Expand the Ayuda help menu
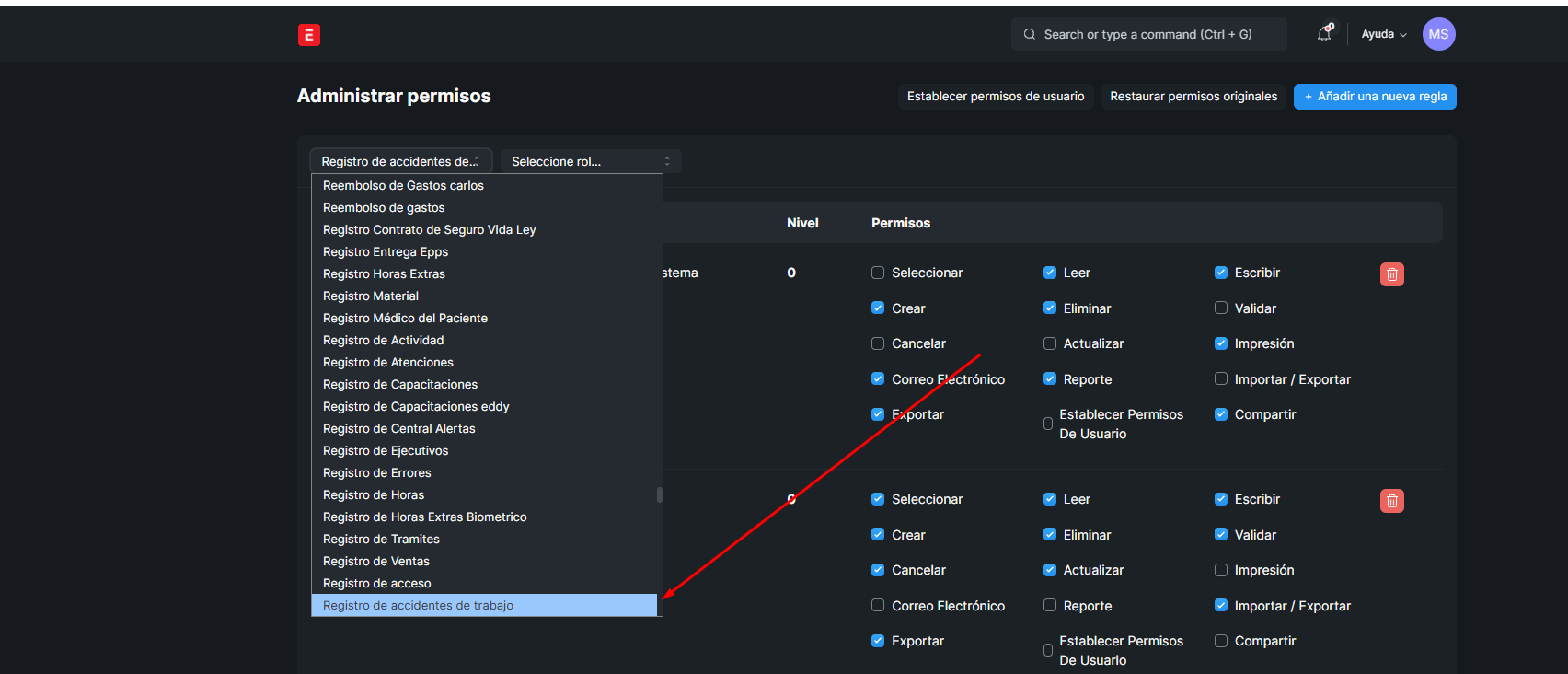This screenshot has height=674, width=1568. 1383,34
